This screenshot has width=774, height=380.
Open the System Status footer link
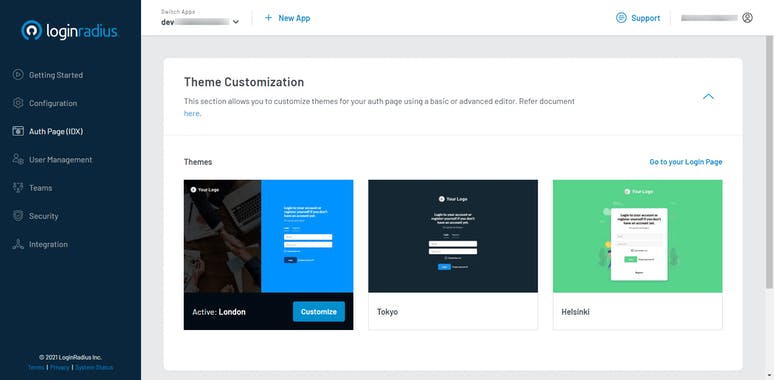(94, 367)
